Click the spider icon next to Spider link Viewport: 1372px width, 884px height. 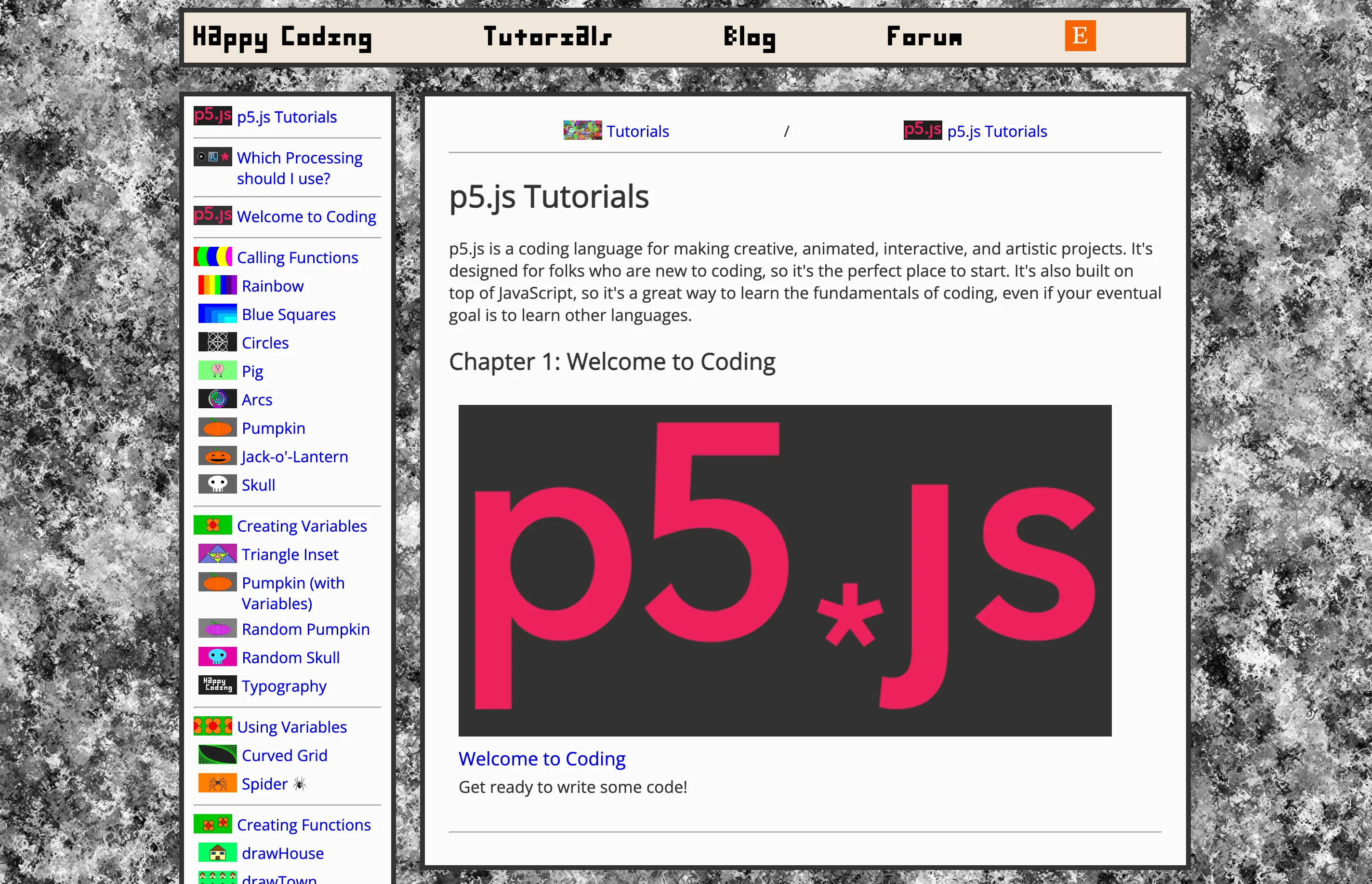coord(217,783)
